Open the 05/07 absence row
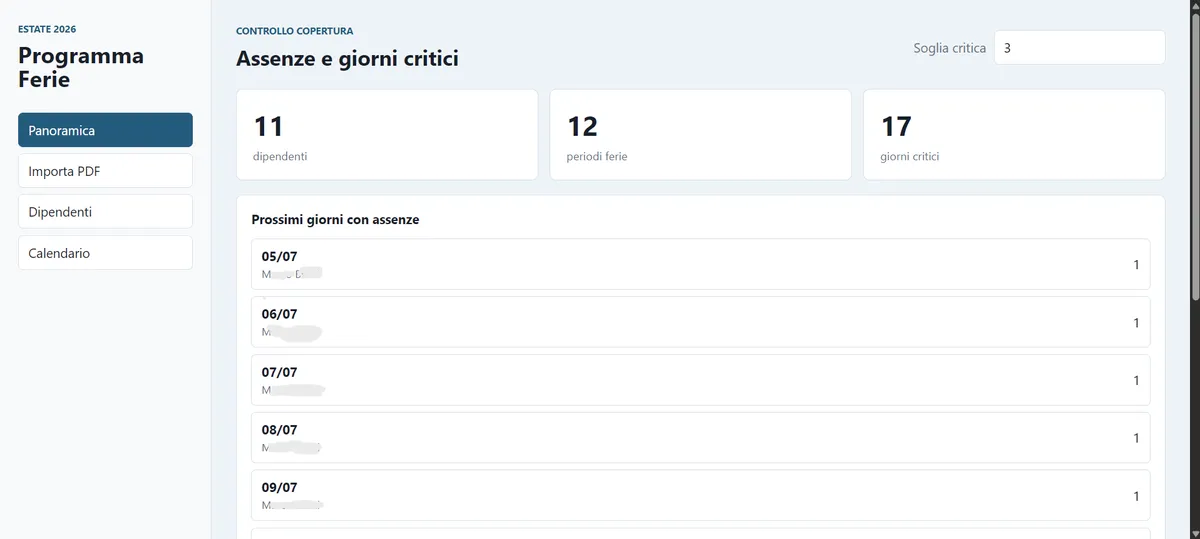This screenshot has width=1200, height=539. (700, 264)
